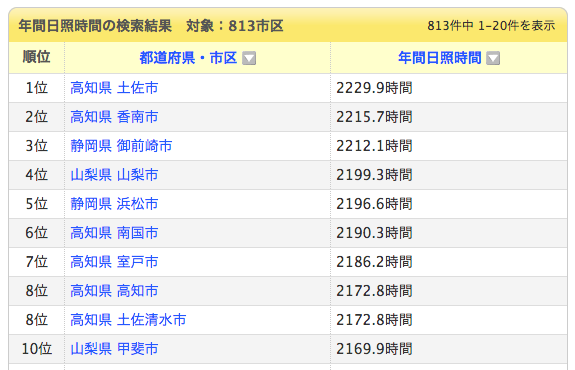Open 静岡県 御前崎市 link
The width and height of the screenshot is (575, 370).
pyautogui.click(x=121, y=146)
